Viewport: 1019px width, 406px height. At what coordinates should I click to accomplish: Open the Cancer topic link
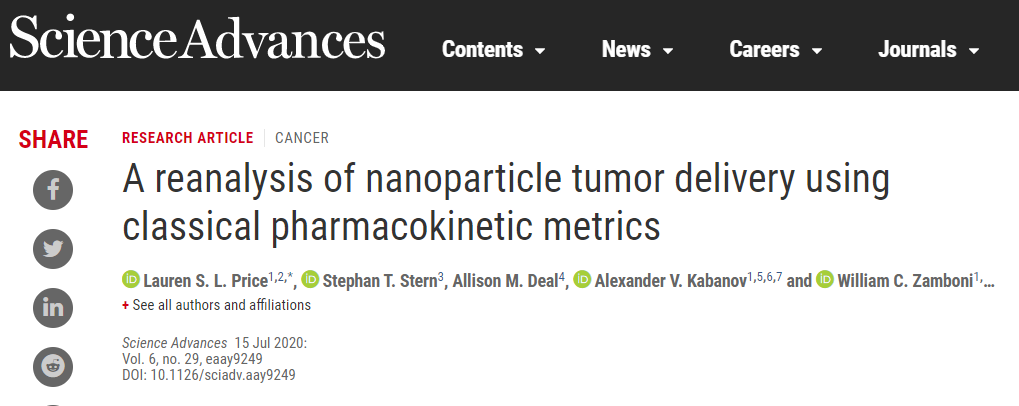[302, 138]
